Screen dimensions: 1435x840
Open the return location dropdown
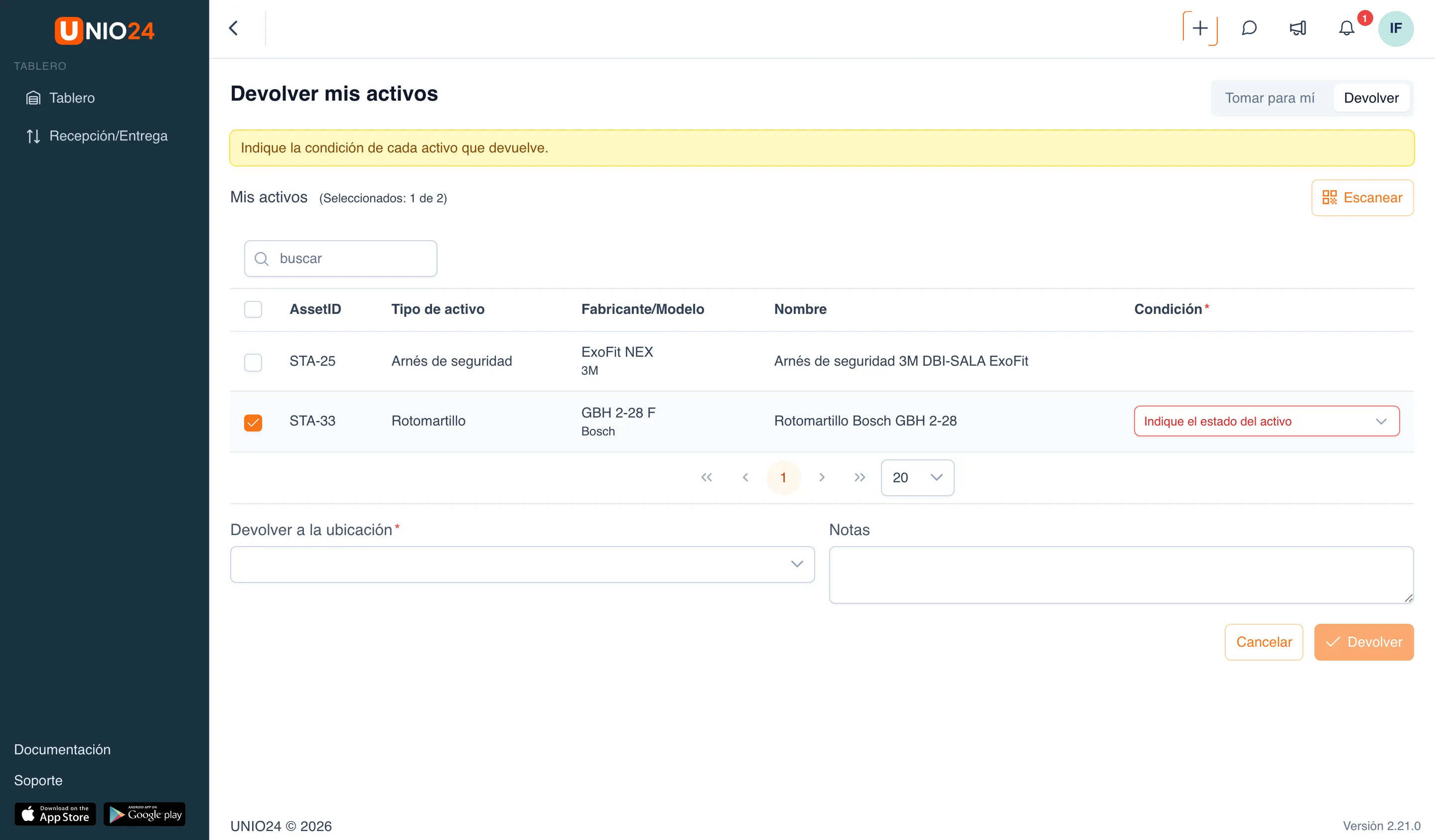pyautogui.click(x=522, y=564)
